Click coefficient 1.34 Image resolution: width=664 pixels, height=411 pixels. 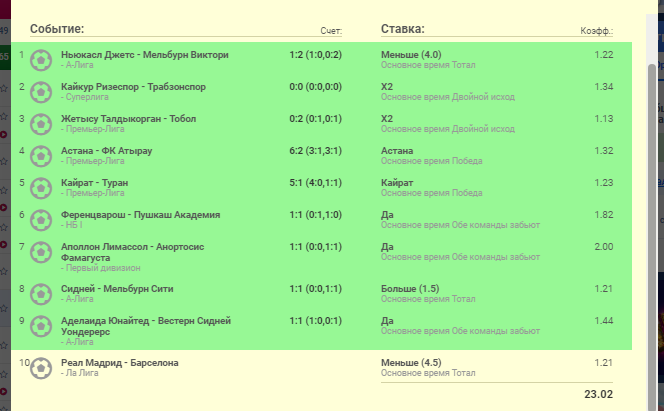pyautogui.click(x=603, y=87)
